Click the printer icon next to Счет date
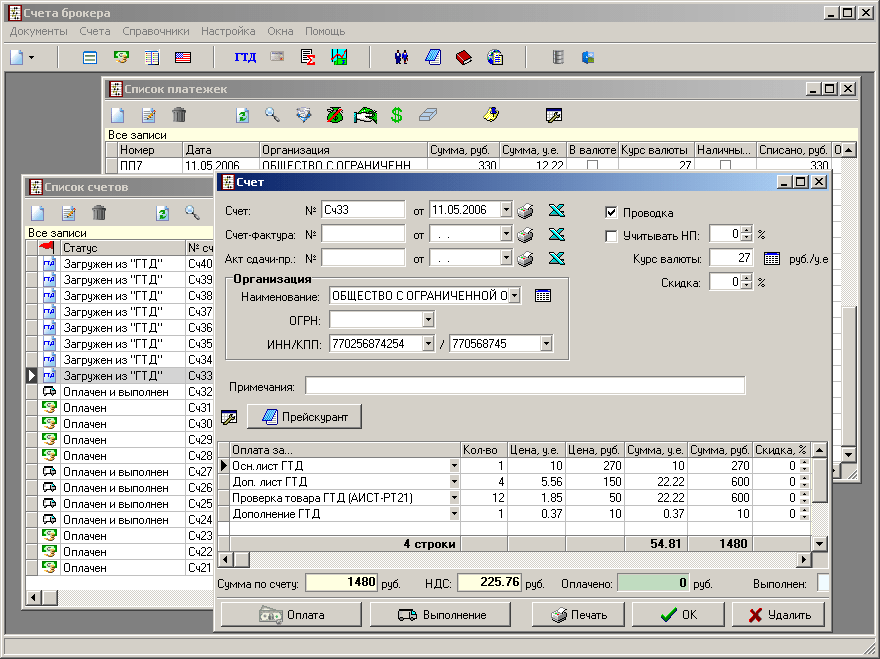Image resolution: width=880 pixels, height=659 pixels. 525,210
